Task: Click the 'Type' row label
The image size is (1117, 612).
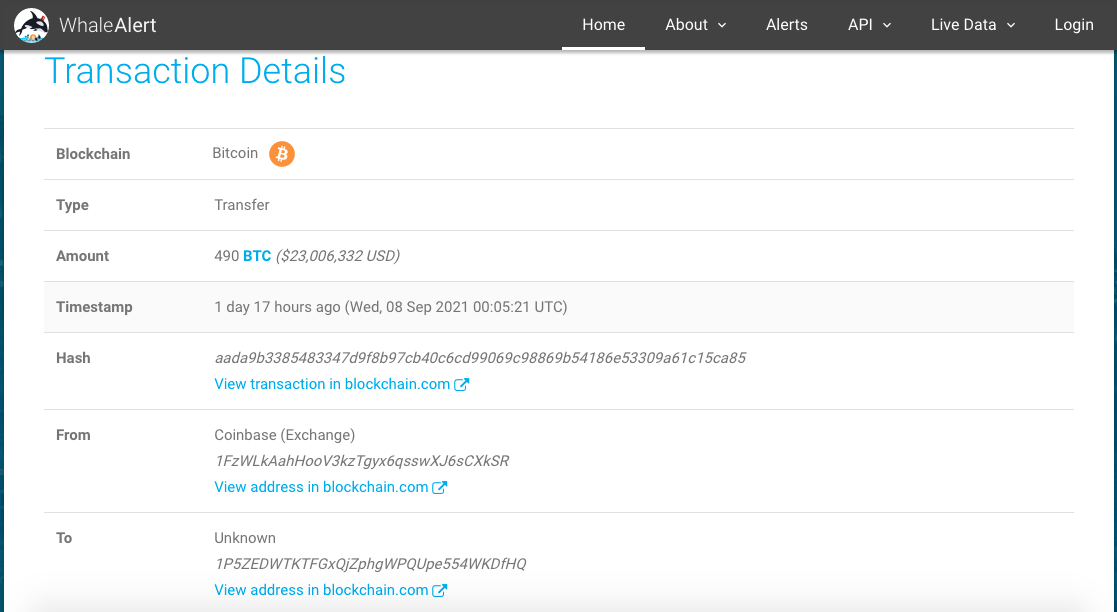Action: click(x=73, y=205)
